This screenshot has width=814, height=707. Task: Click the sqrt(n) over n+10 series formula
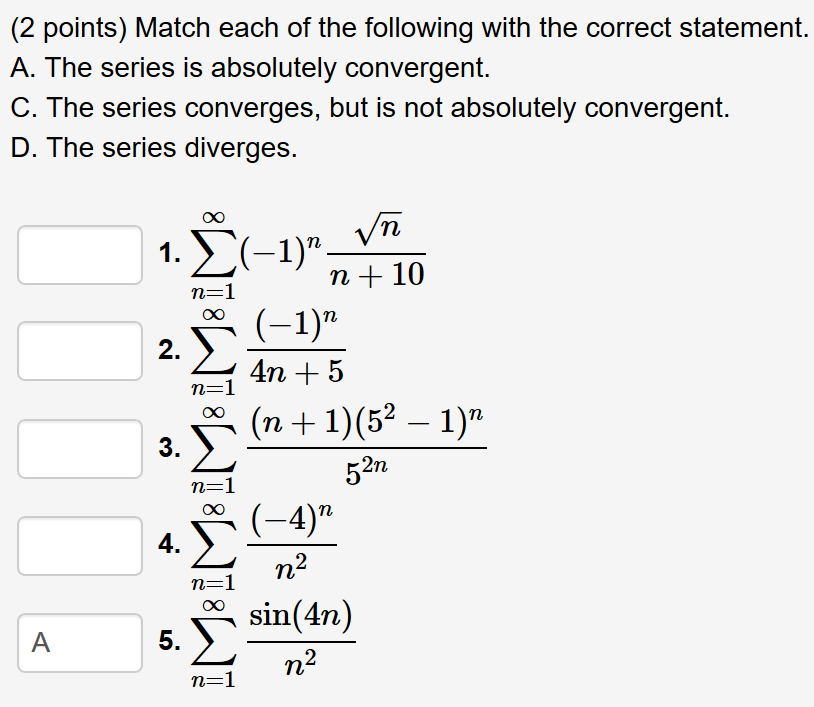coord(308,255)
